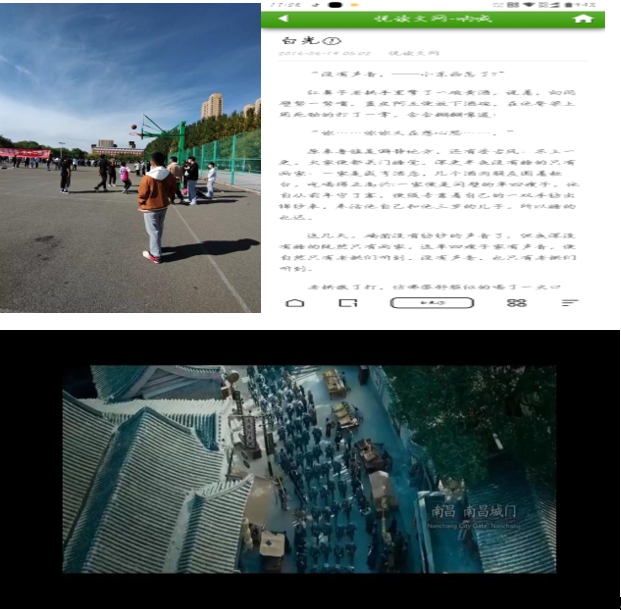Open browser home from bottom navigation bar

[x=295, y=302]
